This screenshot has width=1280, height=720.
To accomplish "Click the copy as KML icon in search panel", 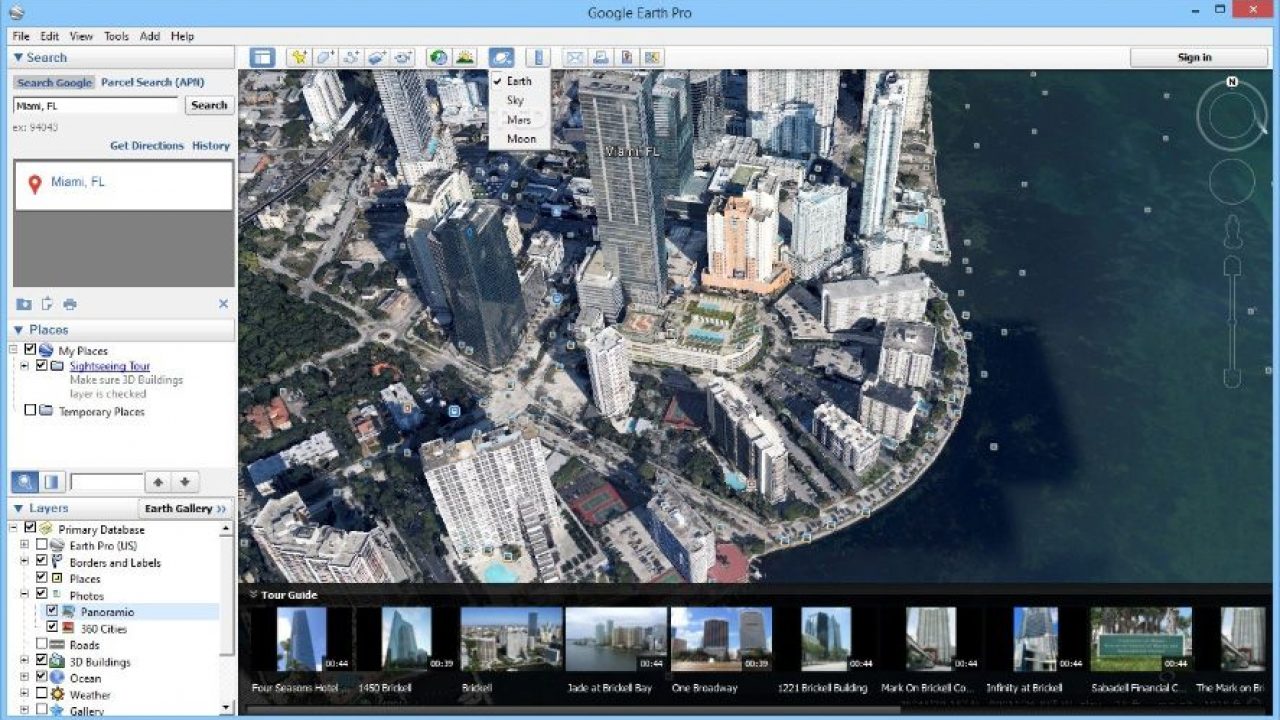I will (47, 304).
